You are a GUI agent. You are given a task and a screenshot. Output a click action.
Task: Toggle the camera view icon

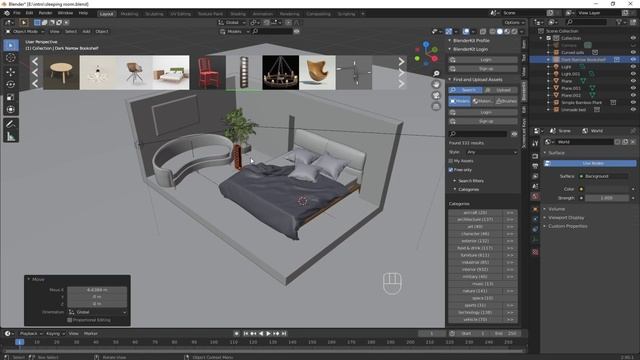coord(436,95)
